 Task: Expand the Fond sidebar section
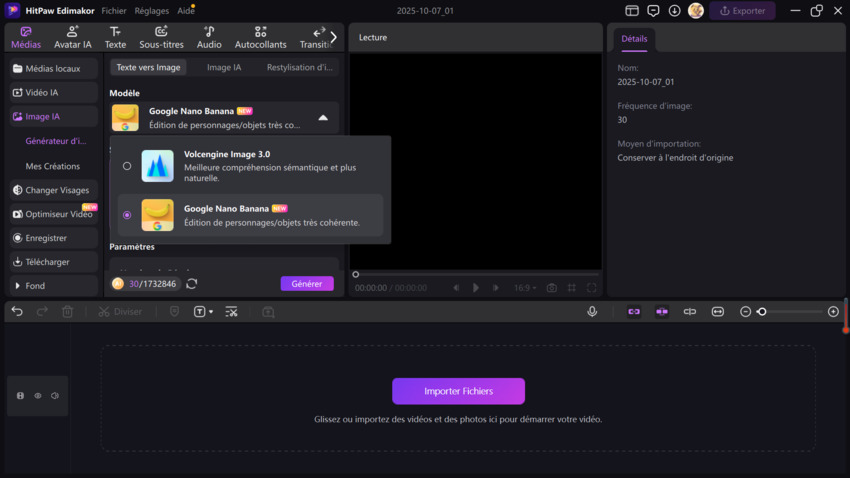(x=18, y=286)
